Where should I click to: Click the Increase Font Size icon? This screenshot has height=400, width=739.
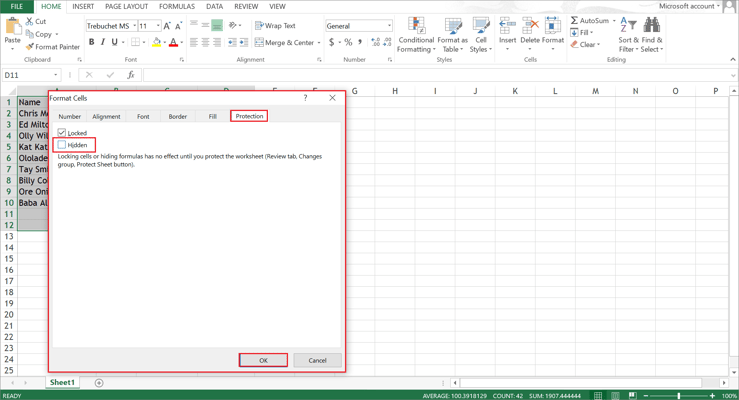coord(166,26)
